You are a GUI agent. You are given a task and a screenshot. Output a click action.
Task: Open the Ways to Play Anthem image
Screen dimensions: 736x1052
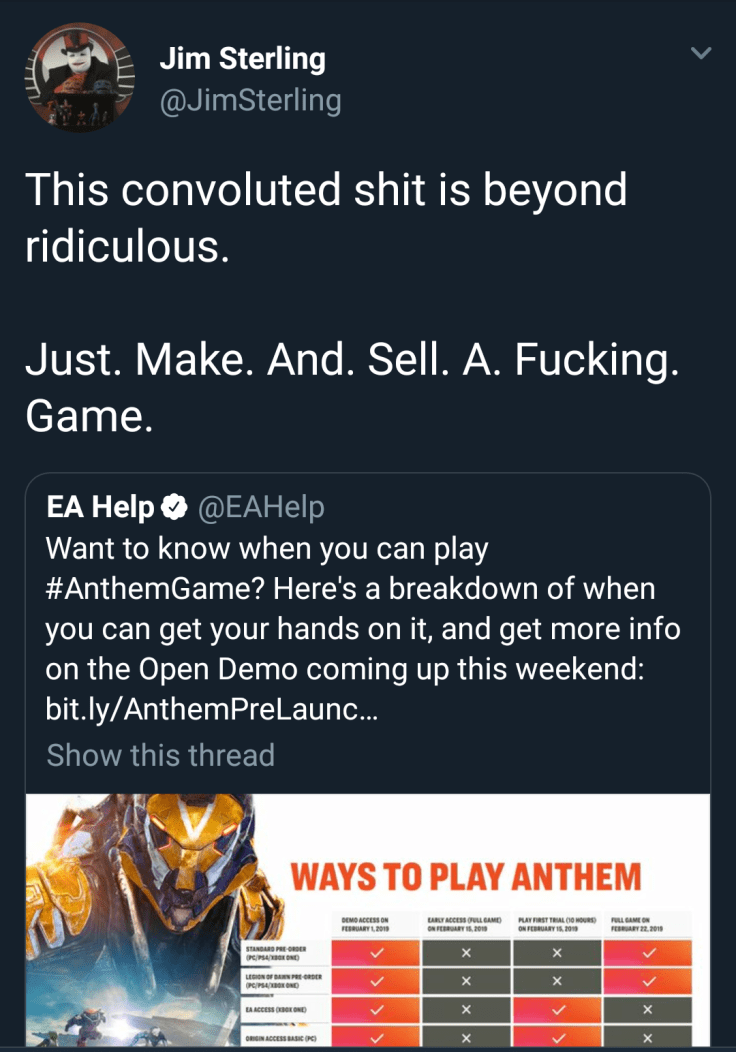tap(466, 876)
